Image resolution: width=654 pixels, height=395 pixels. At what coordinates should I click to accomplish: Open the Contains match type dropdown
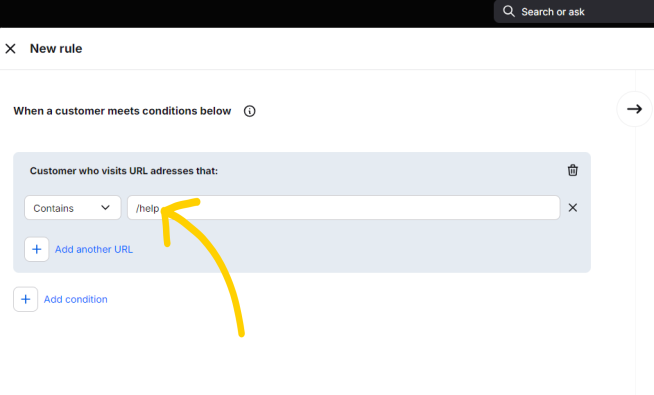pos(73,208)
